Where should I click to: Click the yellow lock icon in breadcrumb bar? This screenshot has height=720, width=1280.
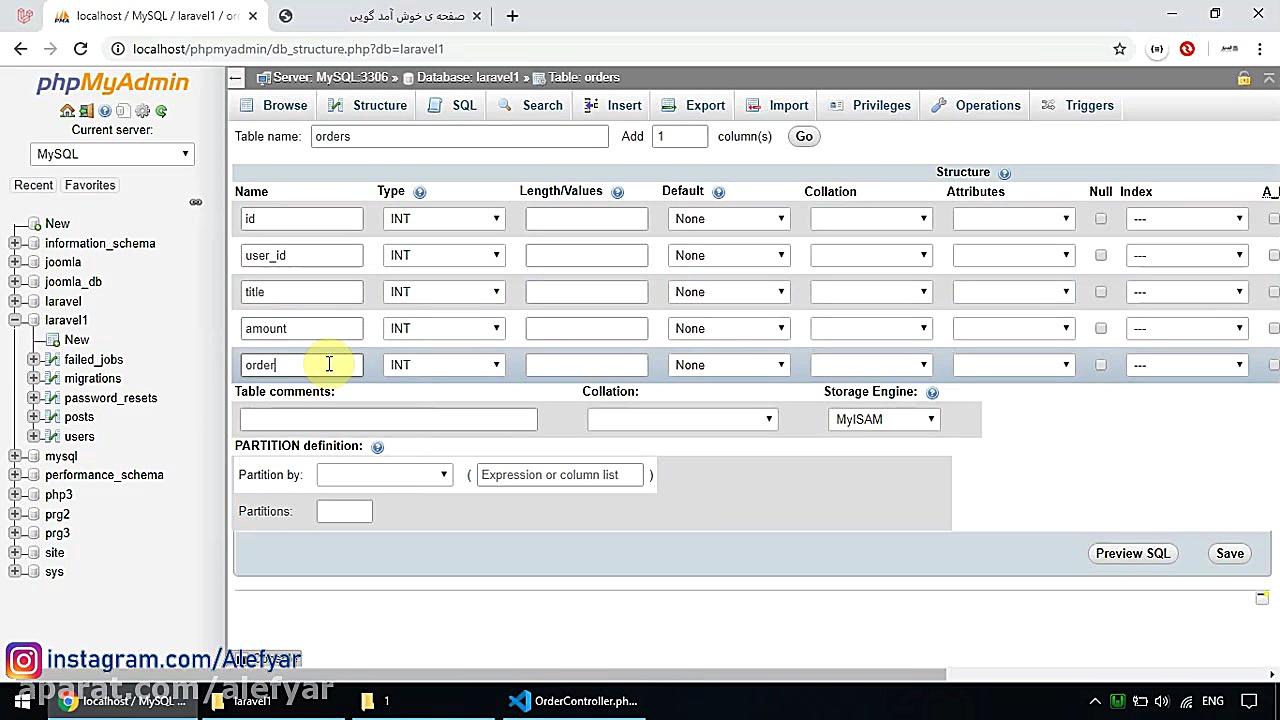tap(1244, 78)
